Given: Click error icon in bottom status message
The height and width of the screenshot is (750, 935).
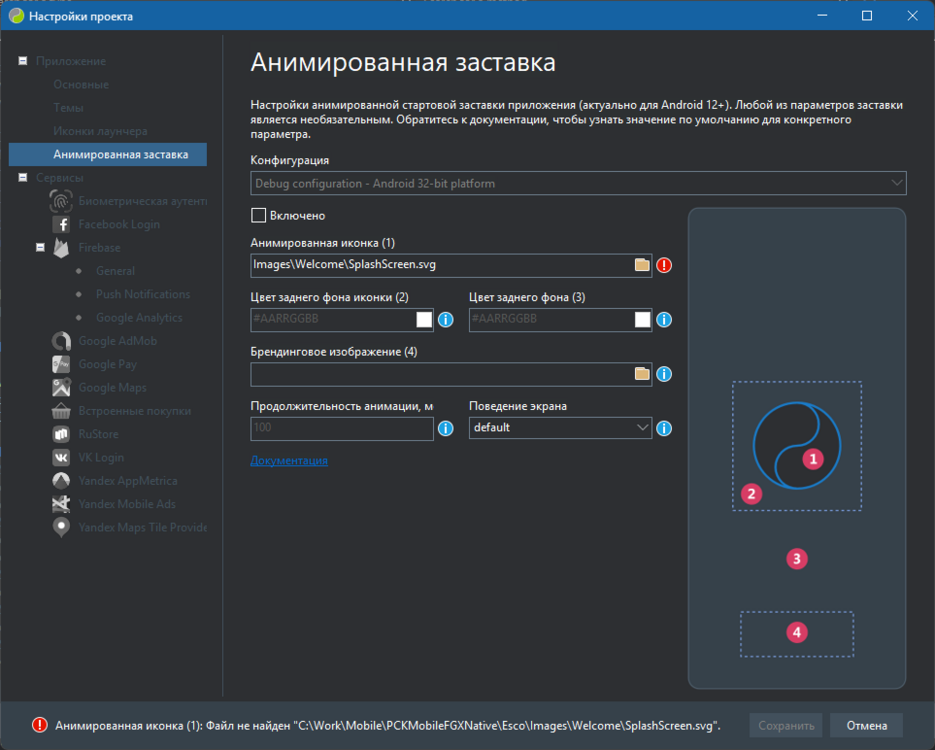Looking at the screenshot, I should coord(39,725).
